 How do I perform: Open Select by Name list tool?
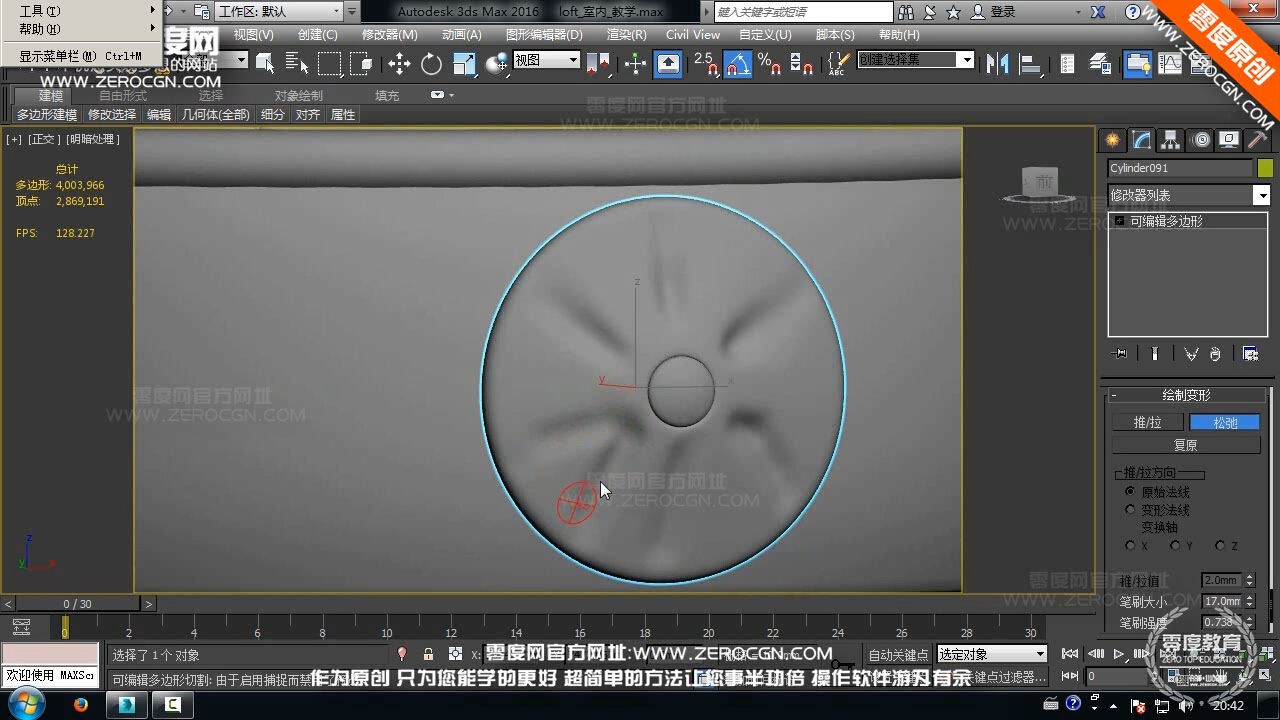click(x=297, y=64)
